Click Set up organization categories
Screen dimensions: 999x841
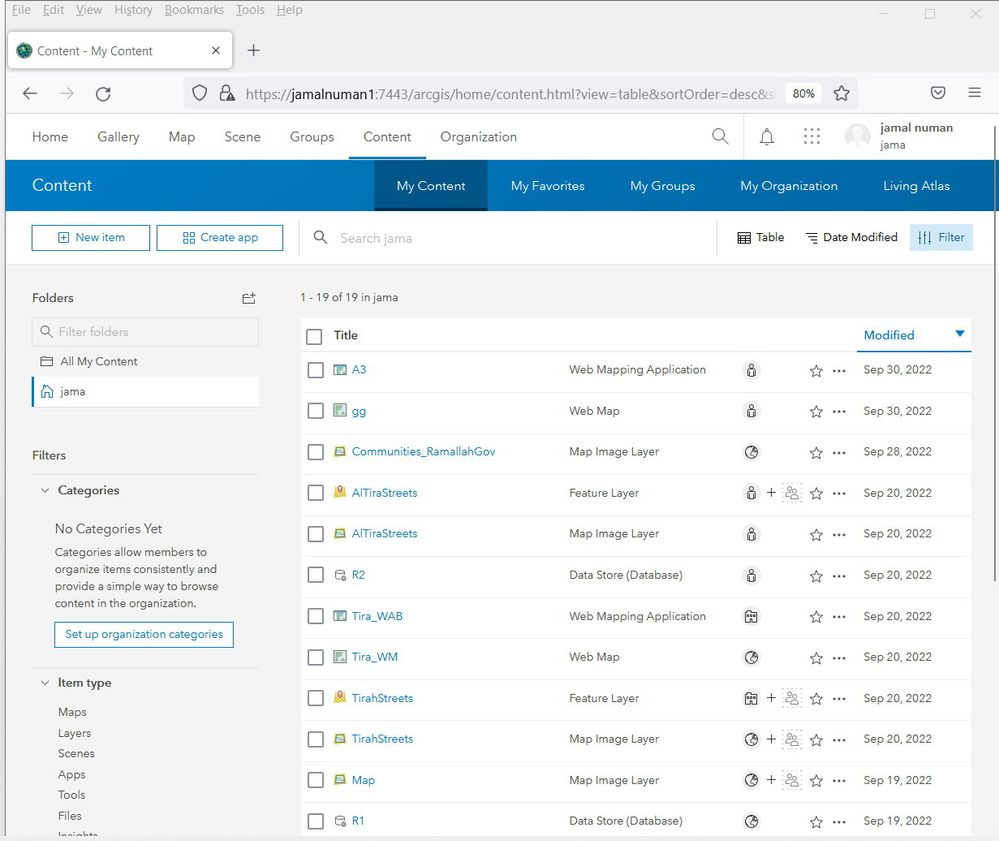[144, 635]
